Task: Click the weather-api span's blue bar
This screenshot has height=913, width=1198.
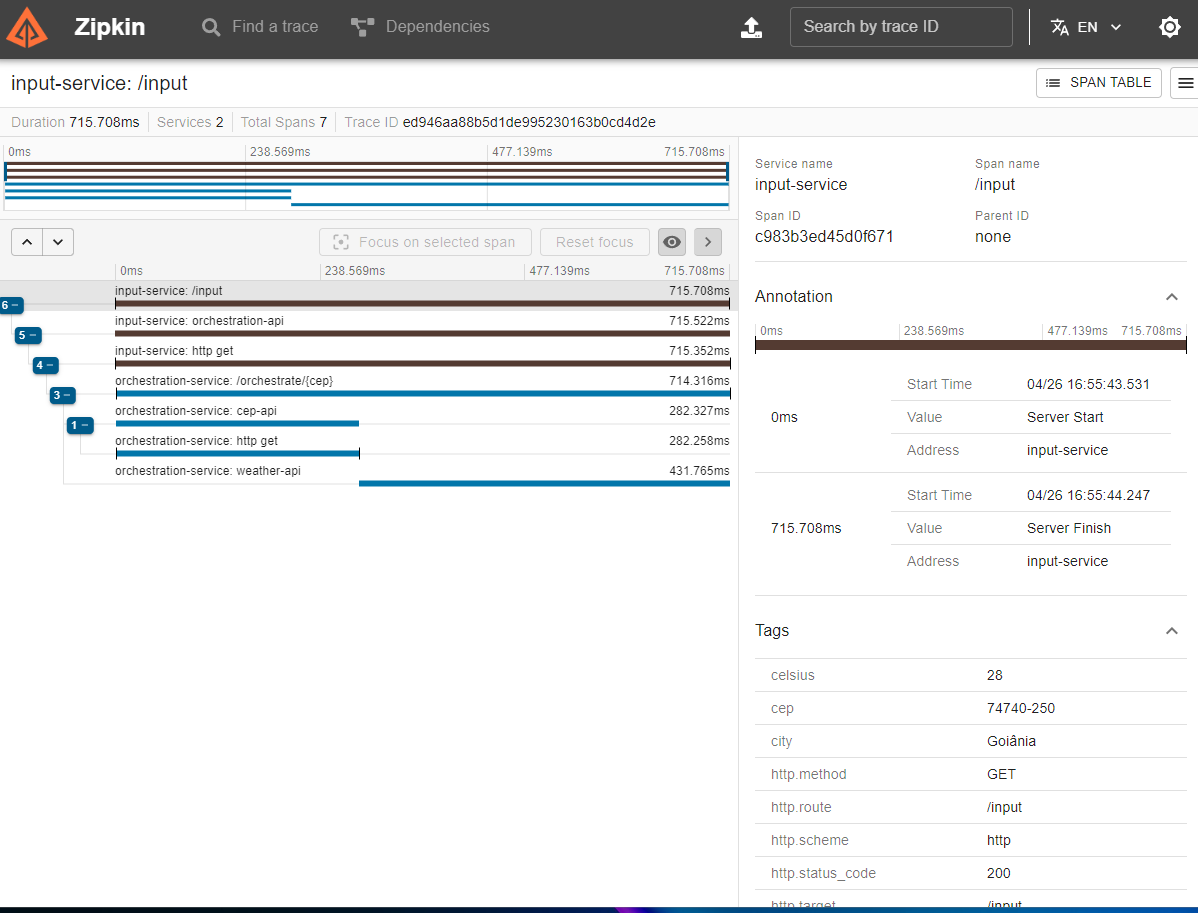Action: pyautogui.click(x=544, y=484)
